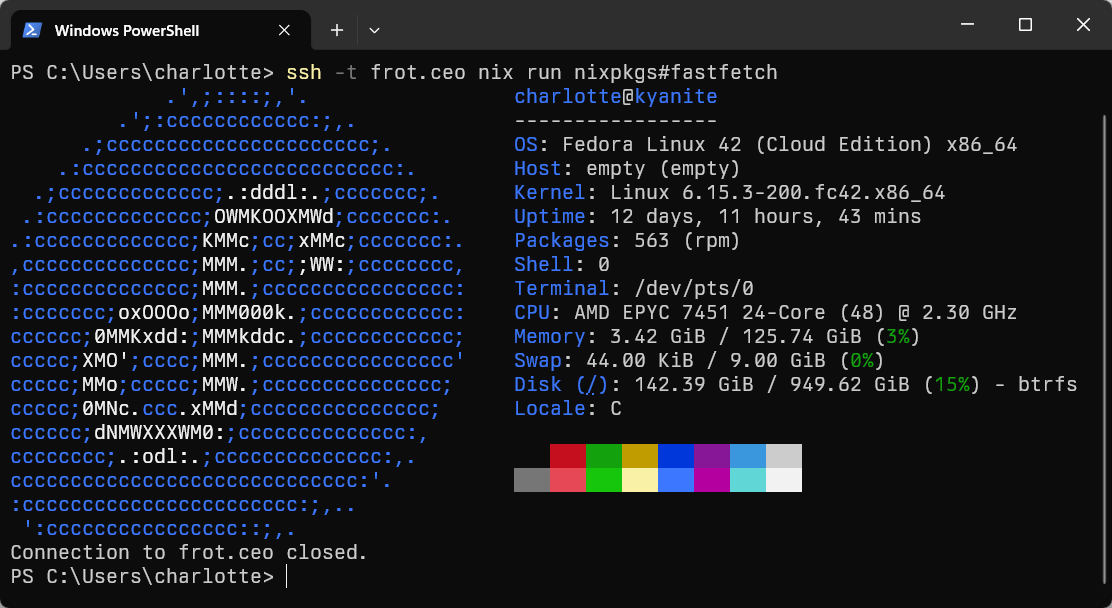This screenshot has width=1112, height=608.
Task: Click the Terminal: /dev/pts/0 line
Action: (x=634, y=289)
